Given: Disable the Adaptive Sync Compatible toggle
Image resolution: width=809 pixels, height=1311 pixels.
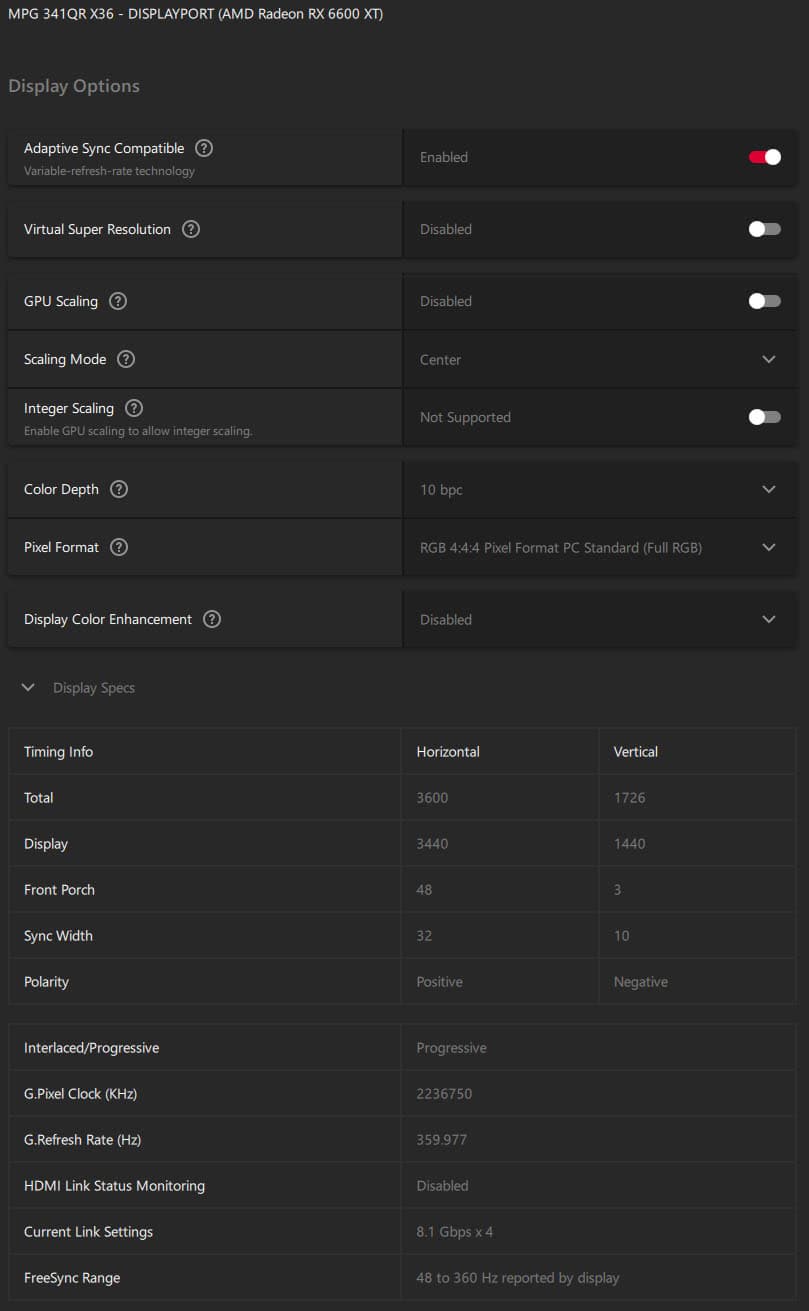Looking at the screenshot, I should [x=764, y=157].
